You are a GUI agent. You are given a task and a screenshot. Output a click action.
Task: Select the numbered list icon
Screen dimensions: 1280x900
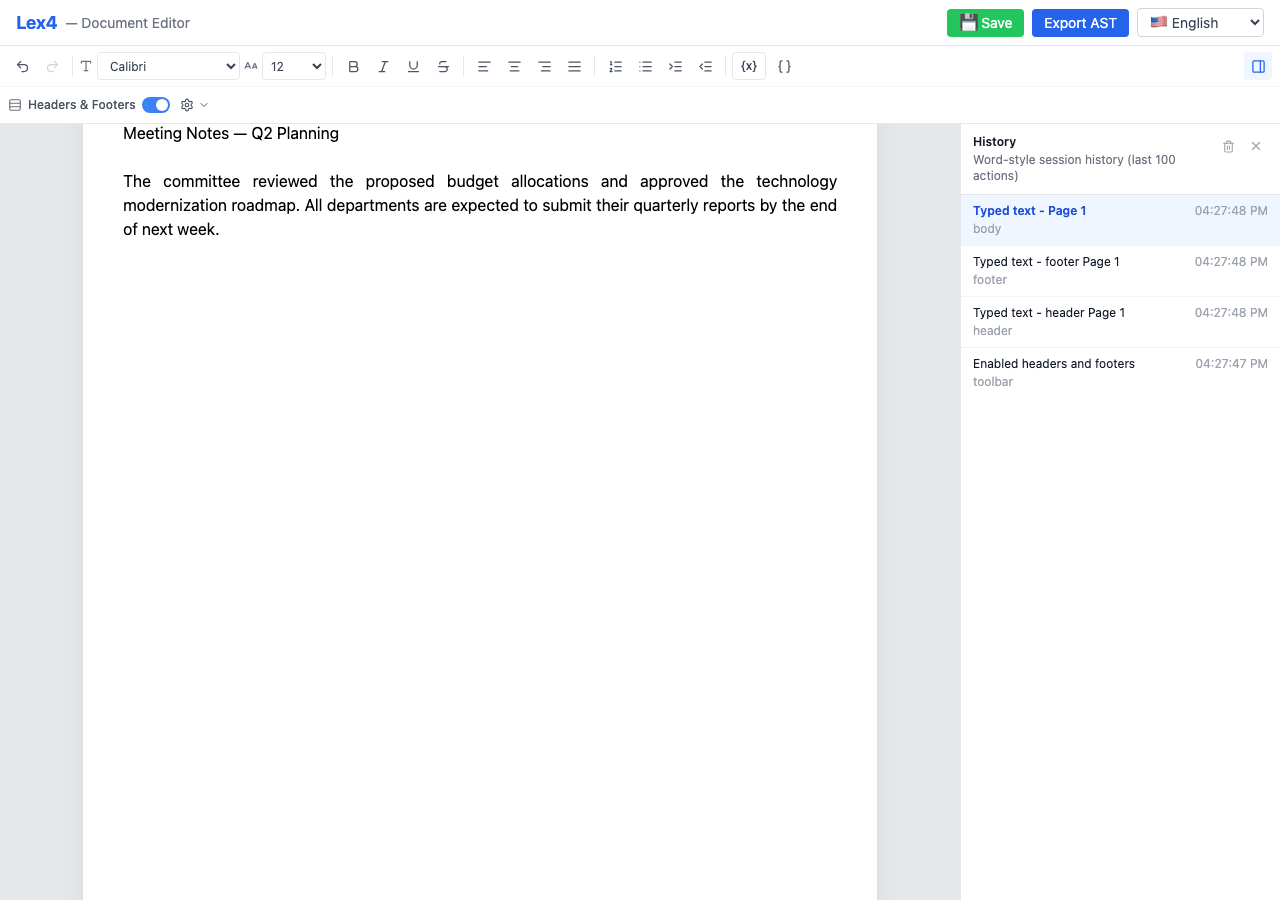[x=615, y=66]
